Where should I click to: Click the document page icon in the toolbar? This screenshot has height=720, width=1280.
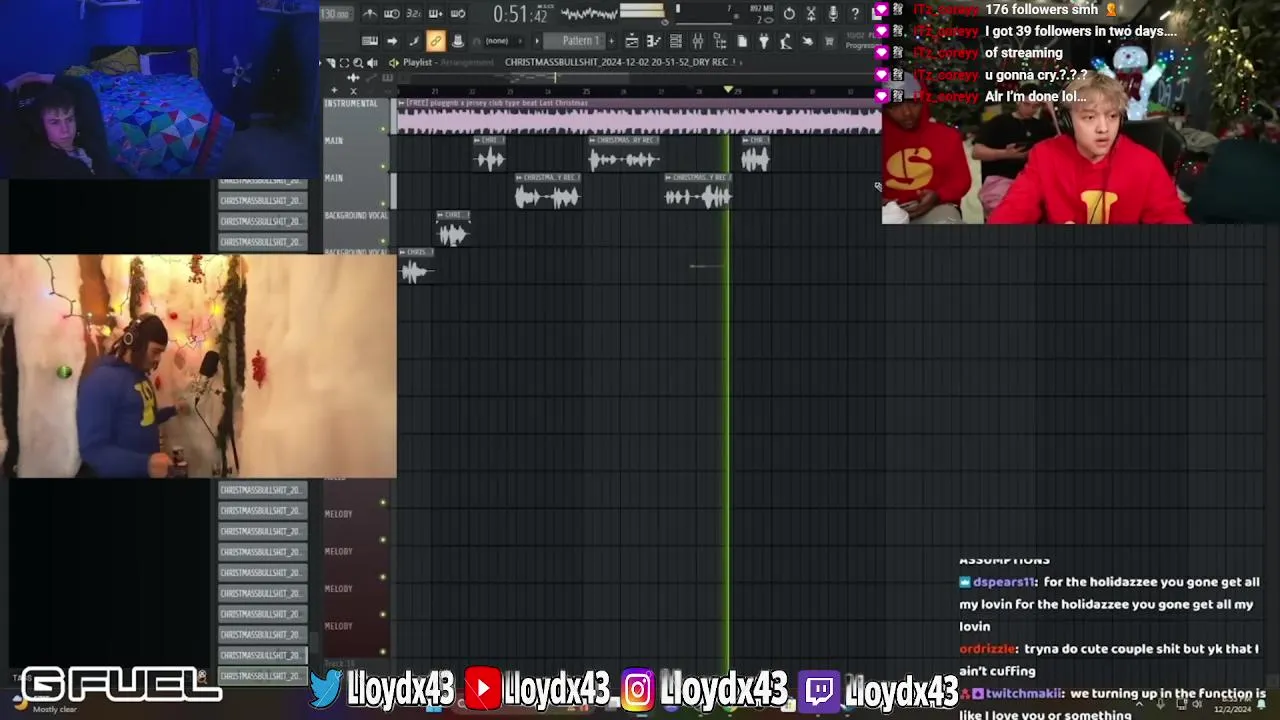pyautogui.click(x=742, y=41)
